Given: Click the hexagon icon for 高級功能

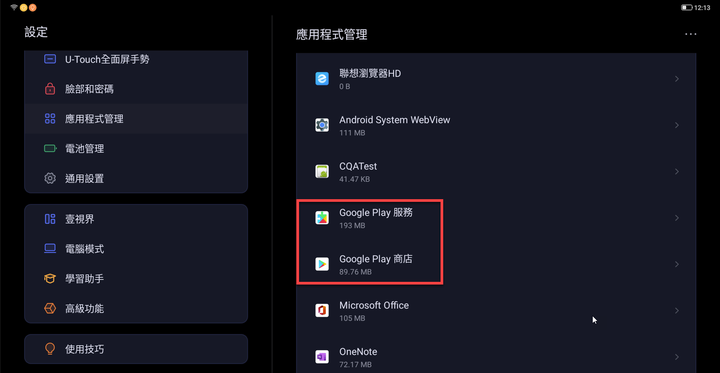Looking at the screenshot, I should point(50,308).
